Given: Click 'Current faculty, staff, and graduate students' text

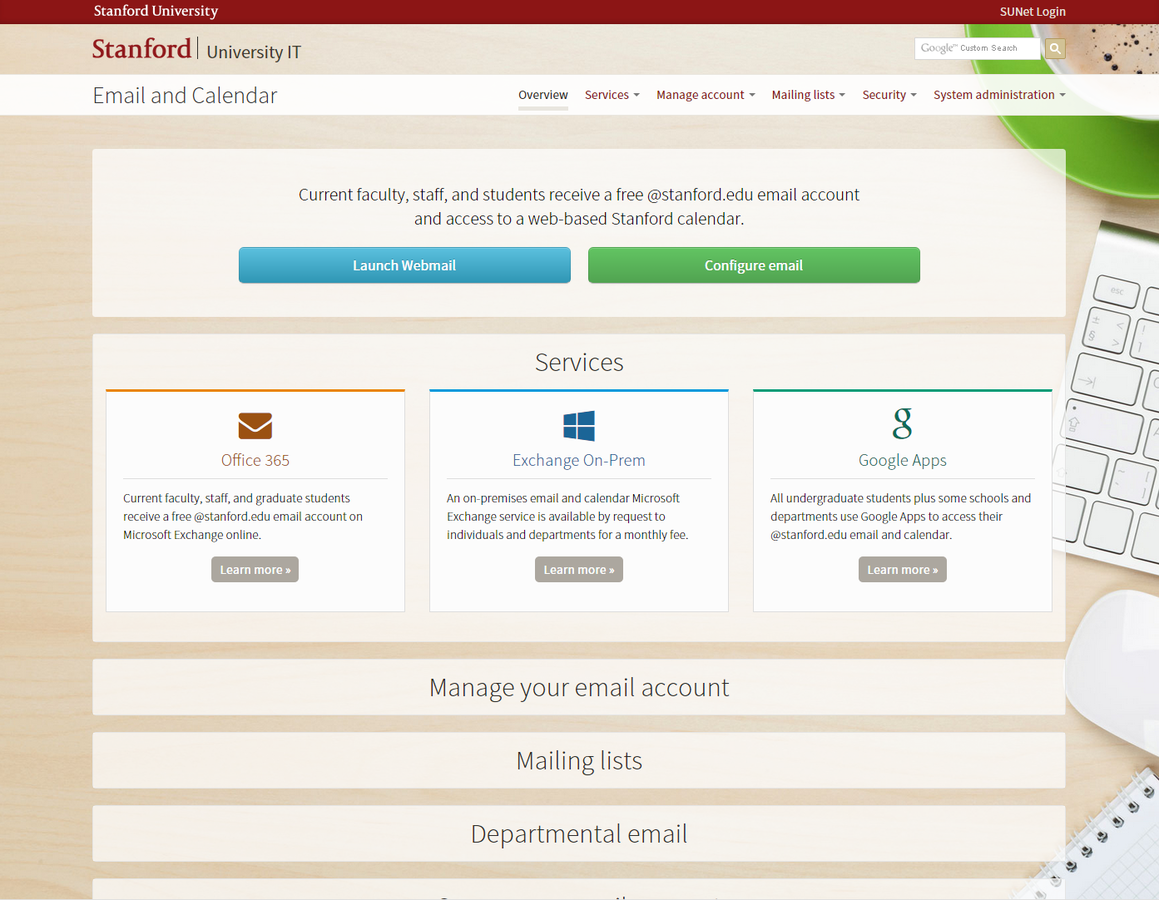Looking at the screenshot, I should click(242, 517).
